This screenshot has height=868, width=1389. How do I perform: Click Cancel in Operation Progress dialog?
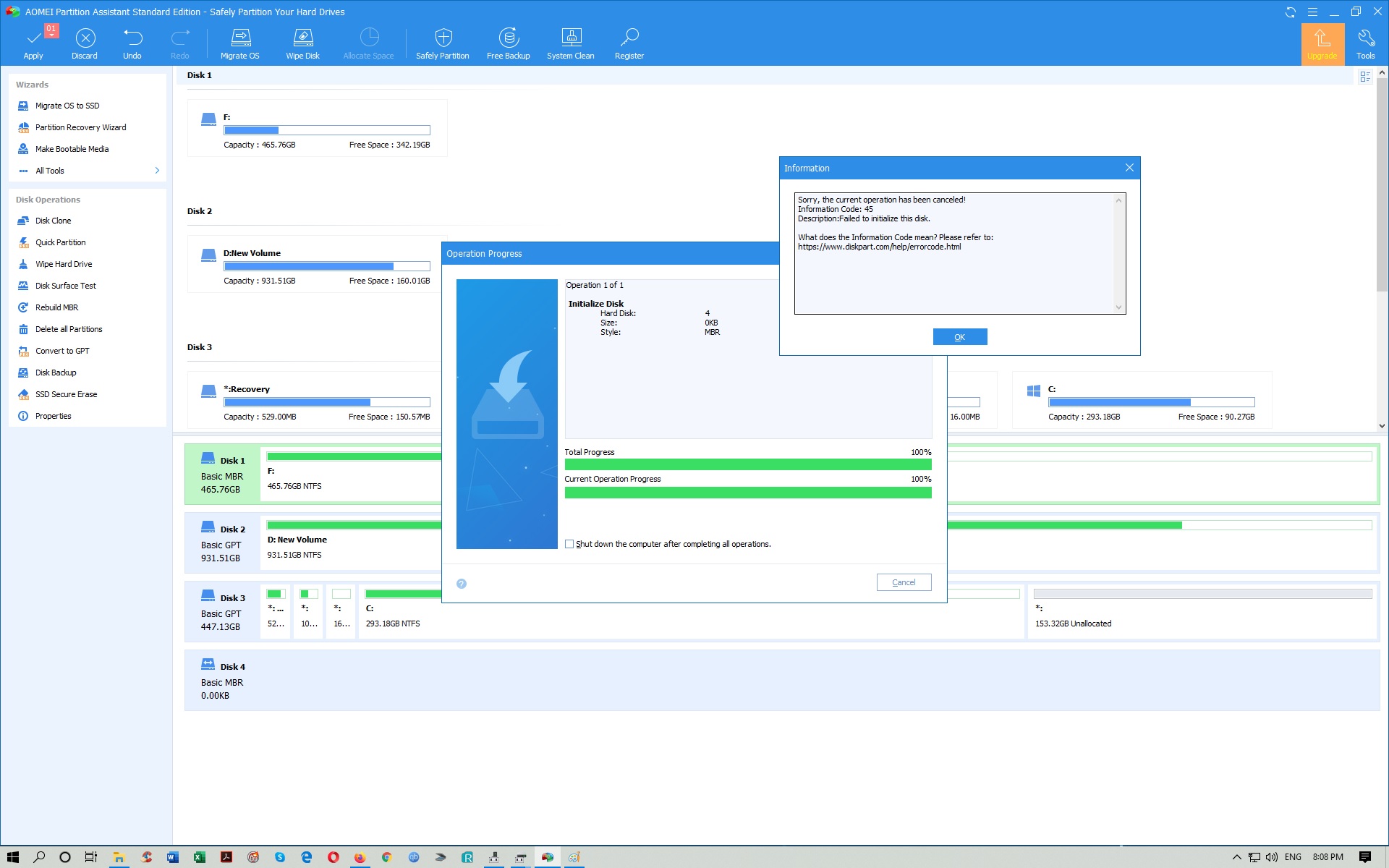pos(903,582)
